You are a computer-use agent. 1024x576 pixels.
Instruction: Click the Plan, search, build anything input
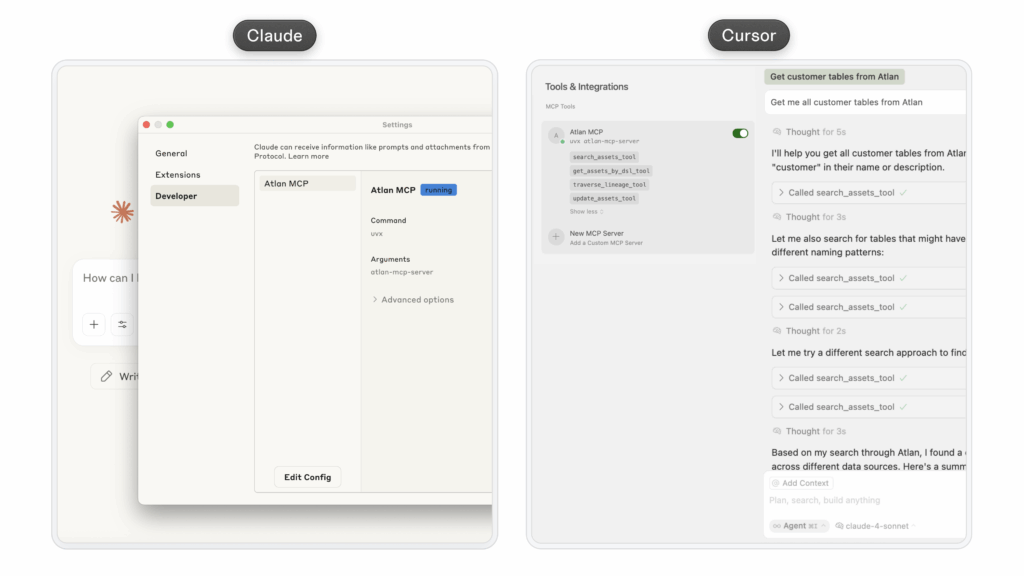point(824,500)
